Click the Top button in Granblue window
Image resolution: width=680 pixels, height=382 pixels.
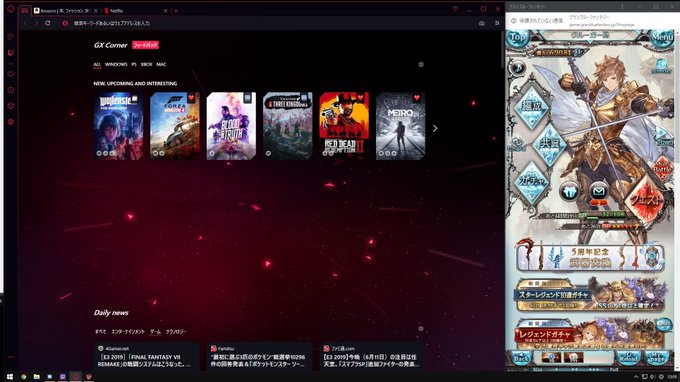click(x=517, y=38)
